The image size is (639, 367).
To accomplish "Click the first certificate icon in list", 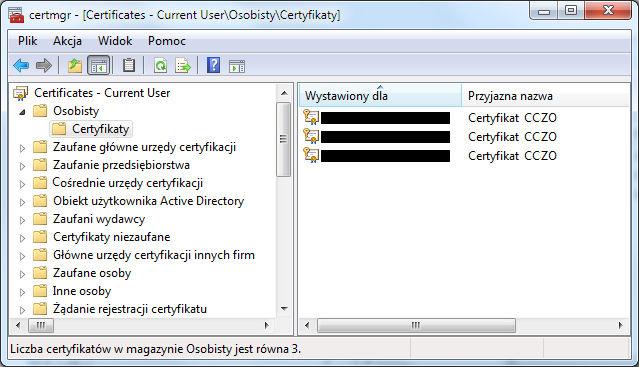I will pos(311,117).
